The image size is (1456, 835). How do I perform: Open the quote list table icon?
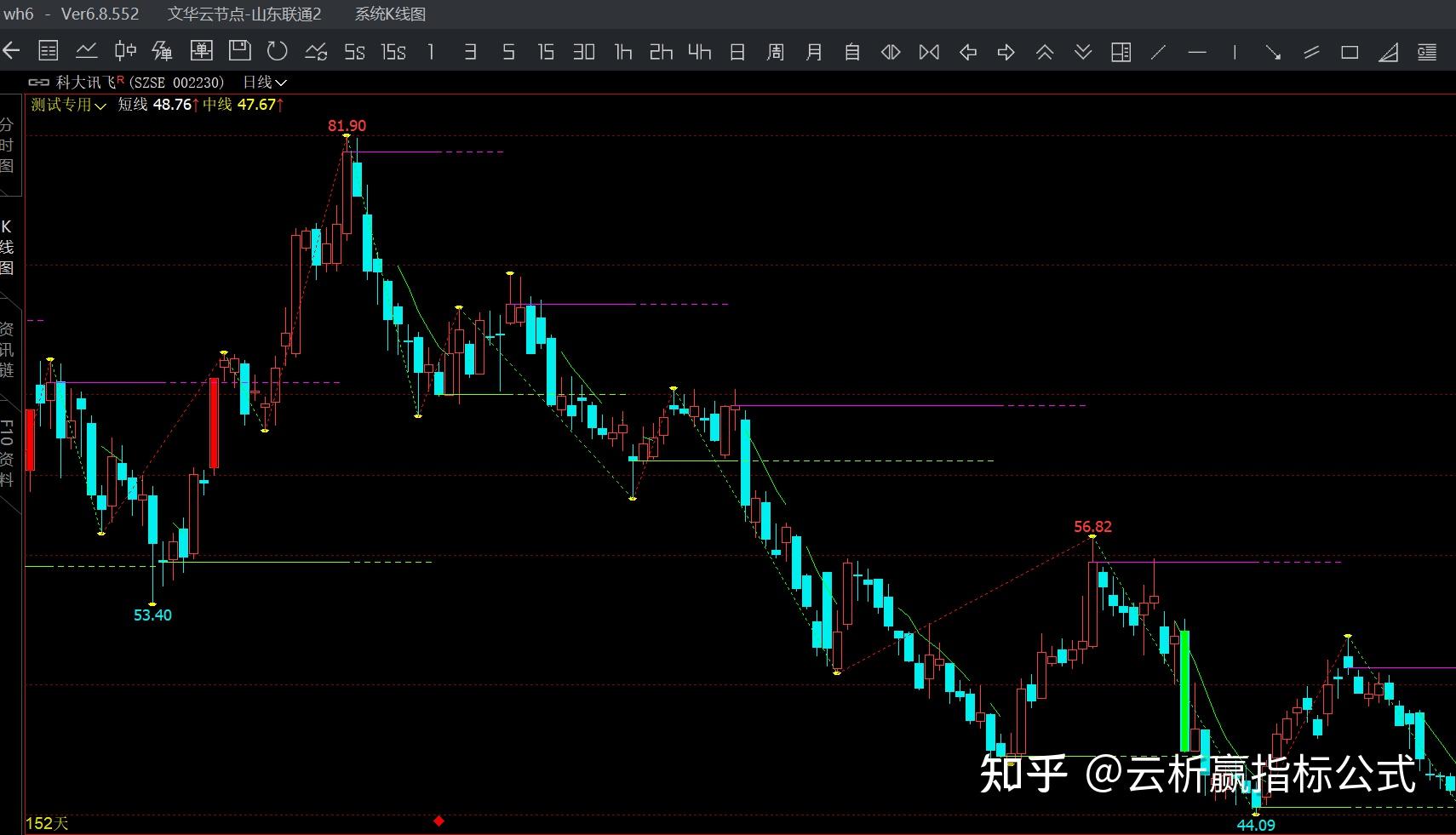[49, 51]
